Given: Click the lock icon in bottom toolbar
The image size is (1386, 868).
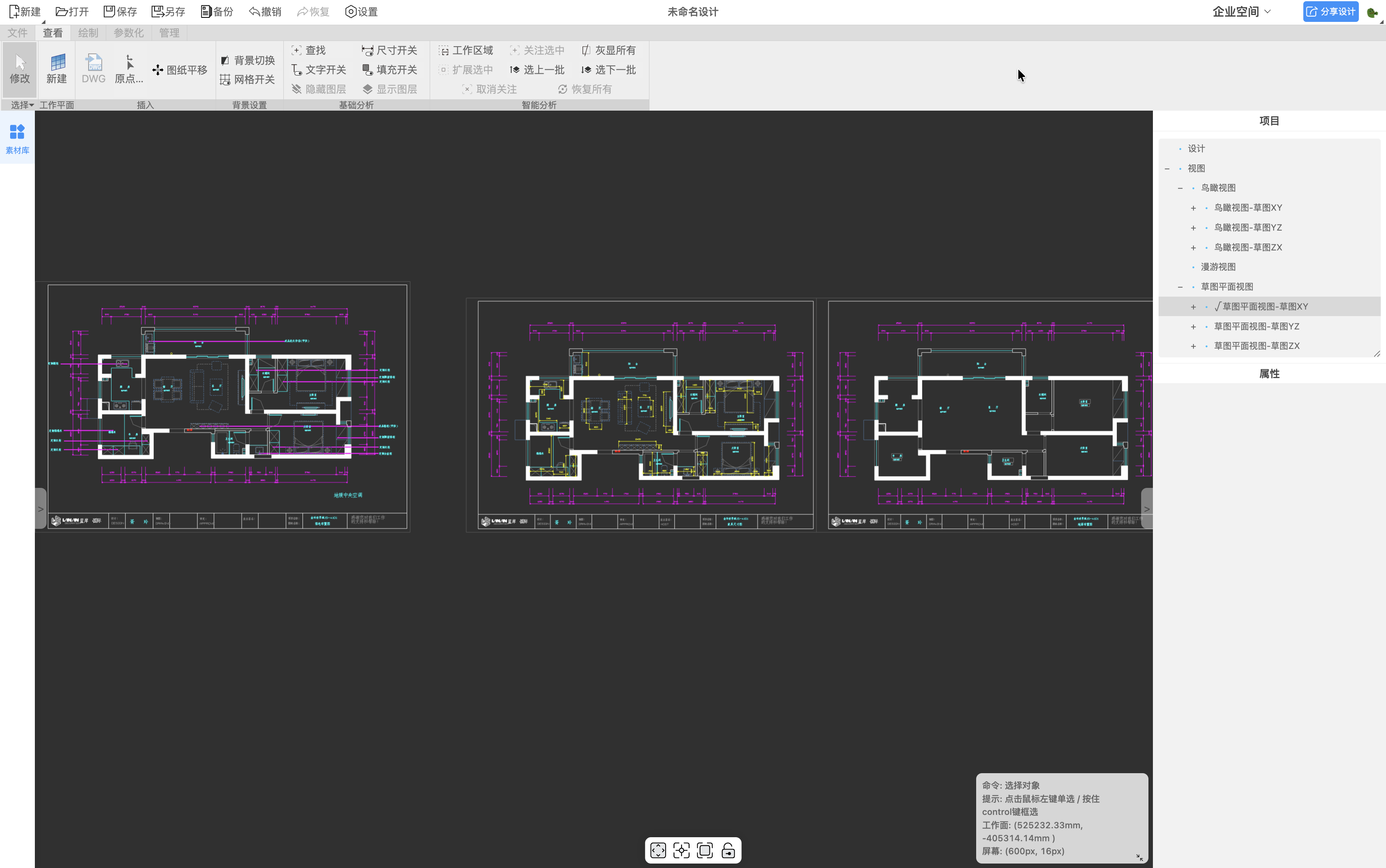Looking at the screenshot, I should tap(728, 850).
